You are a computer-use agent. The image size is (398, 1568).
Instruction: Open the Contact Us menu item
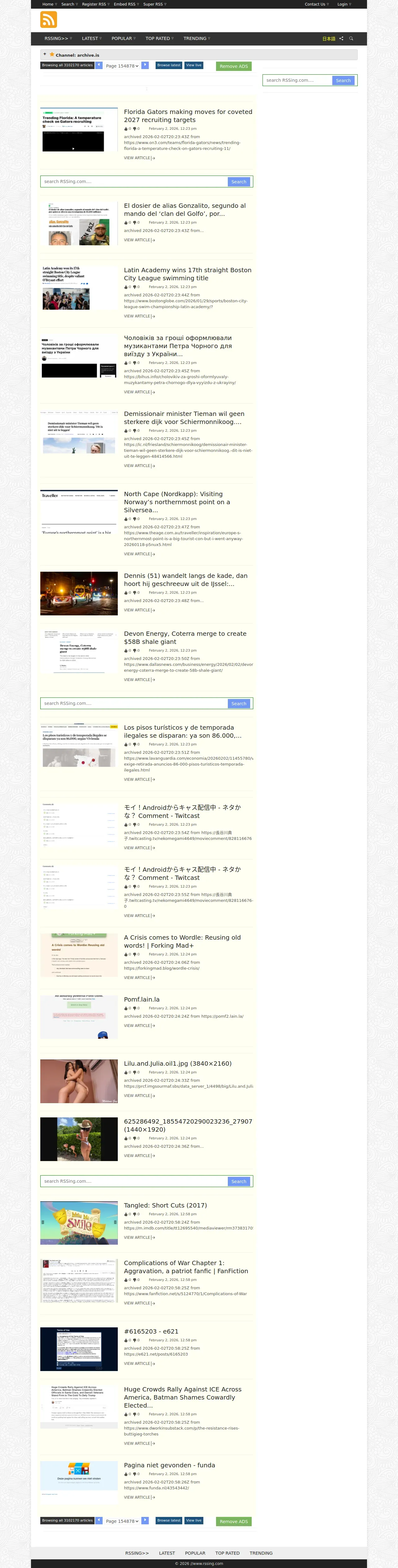[x=316, y=4]
